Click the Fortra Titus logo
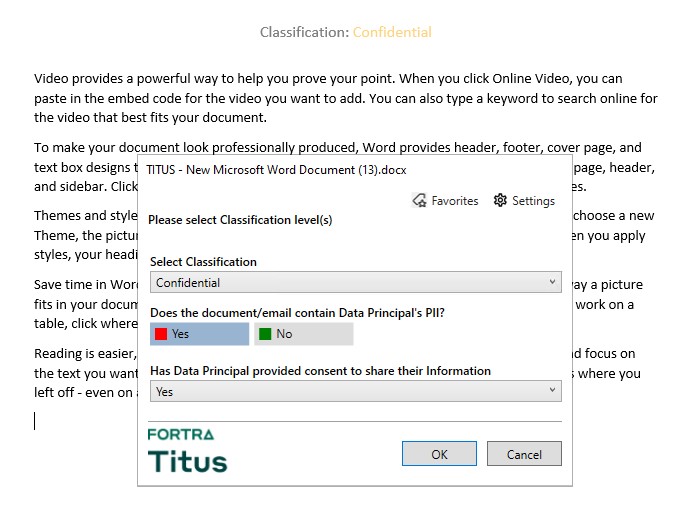Image resolution: width=680 pixels, height=516 pixels. point(188,450)
